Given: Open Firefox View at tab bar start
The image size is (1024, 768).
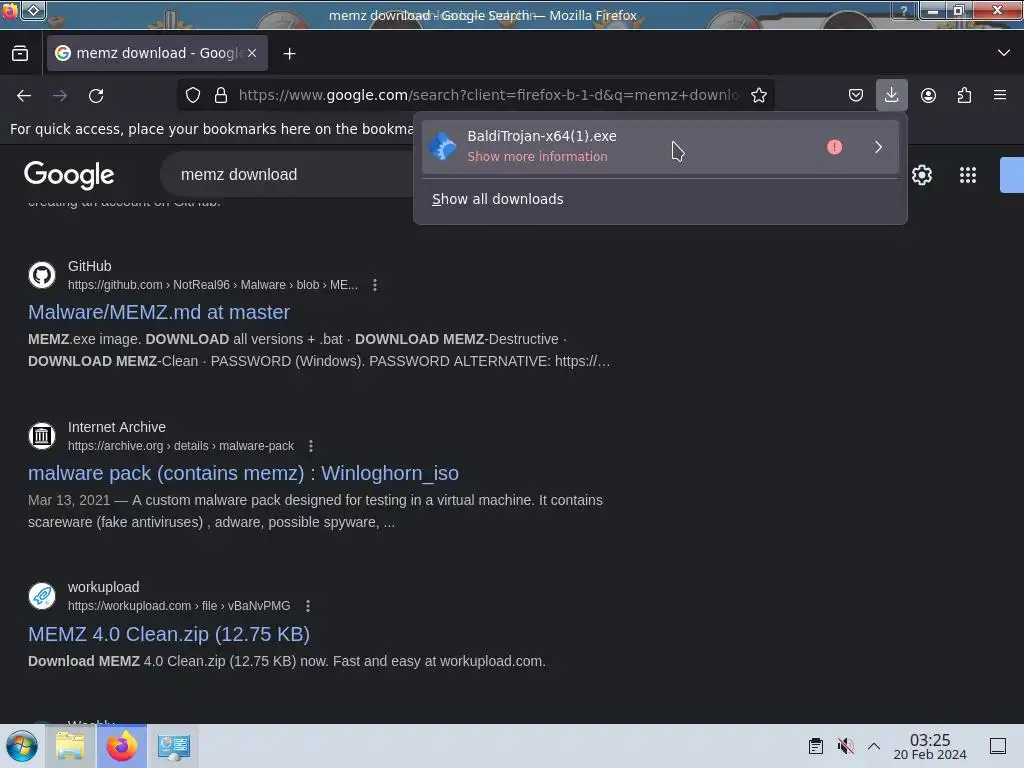Looking at the screenshot, I should (x=20, y=54).
